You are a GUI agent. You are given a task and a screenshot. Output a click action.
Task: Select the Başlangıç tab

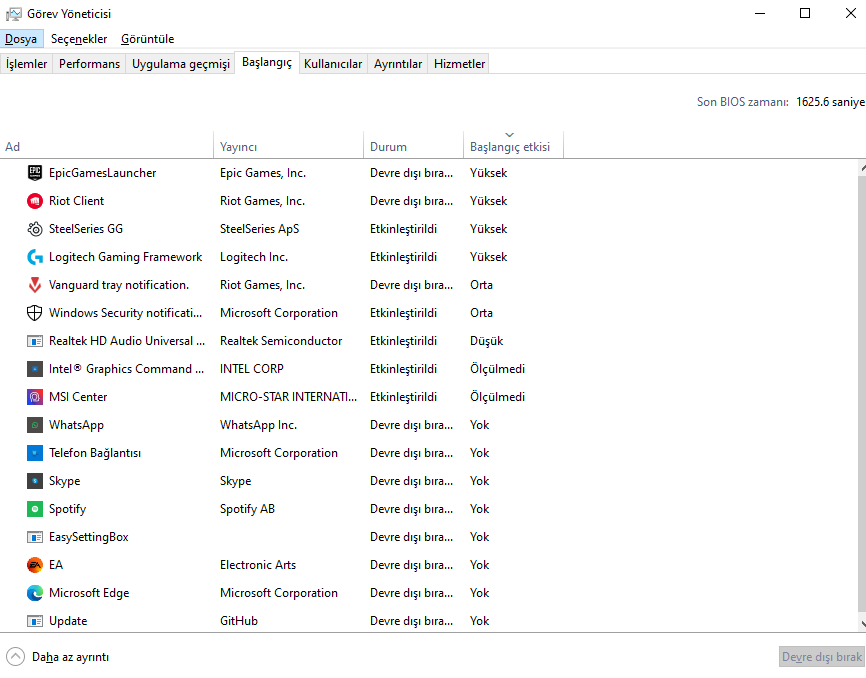(x=267, y=62)
